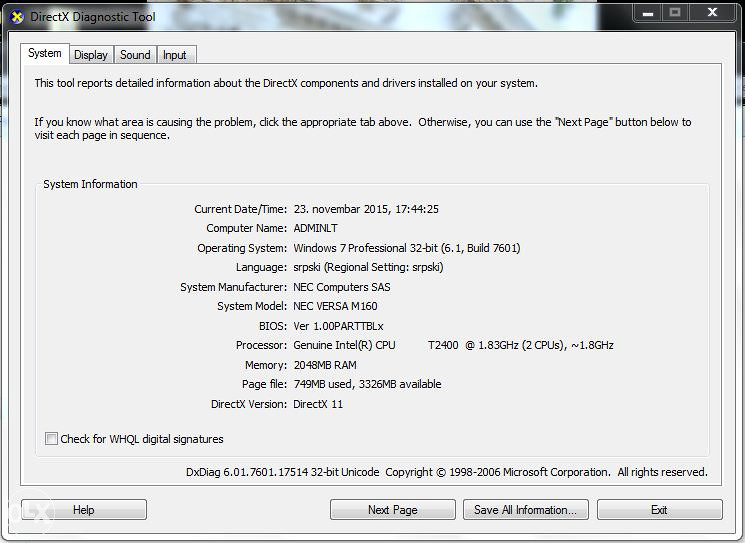Click the 'DxDiag 6.01.7601.17514 32-bit Unicode' footer text
Image resolution: width=745 pixels, height=543 pixels.
coord(282,472)
